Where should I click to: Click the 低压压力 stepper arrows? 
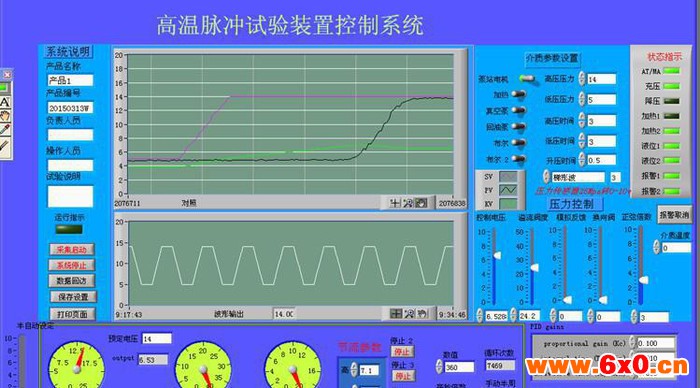coord(581,99)
